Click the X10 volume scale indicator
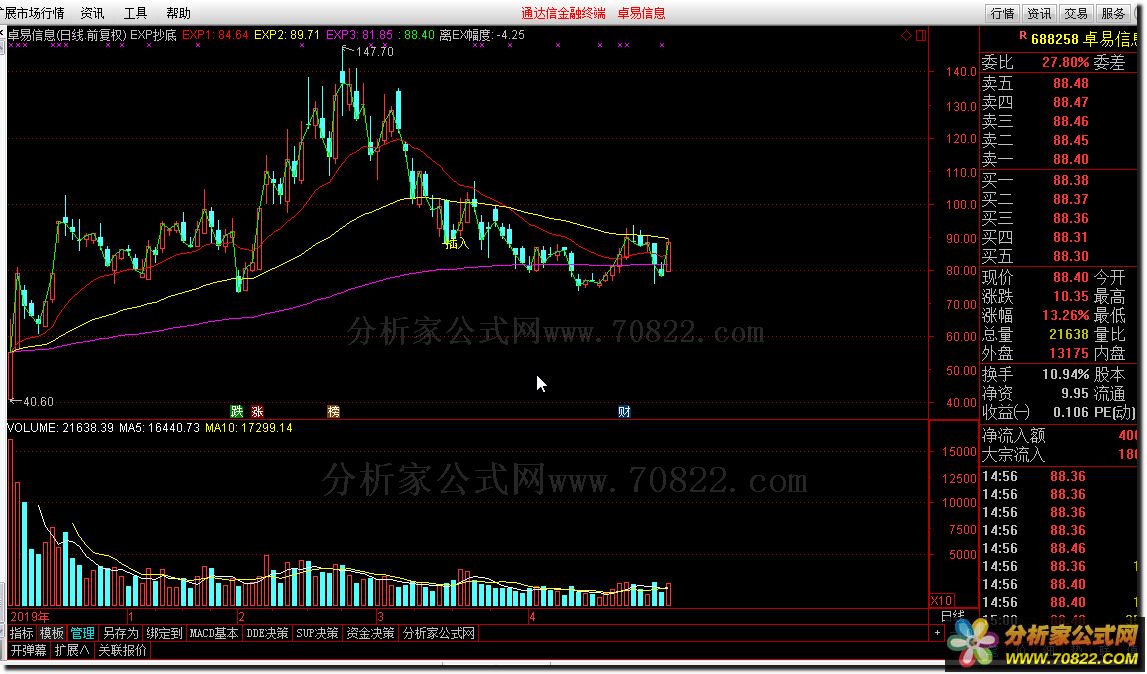Viewport: 1147px width, 674px height. [941, 600]
